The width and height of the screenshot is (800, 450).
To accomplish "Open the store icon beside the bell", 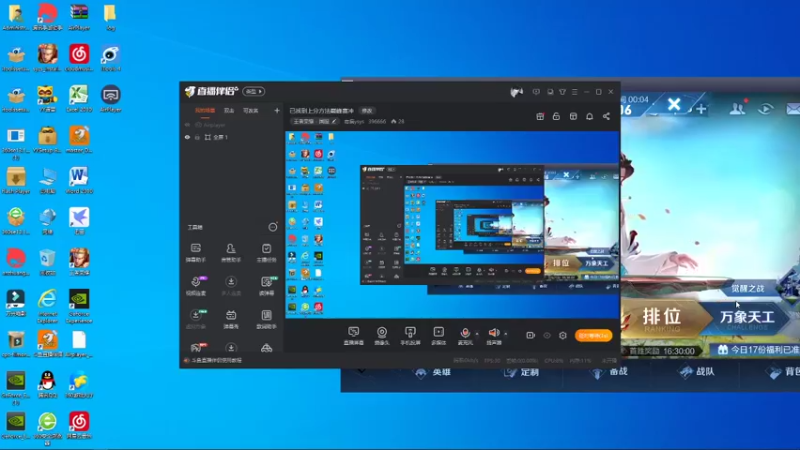I will 573,116.
